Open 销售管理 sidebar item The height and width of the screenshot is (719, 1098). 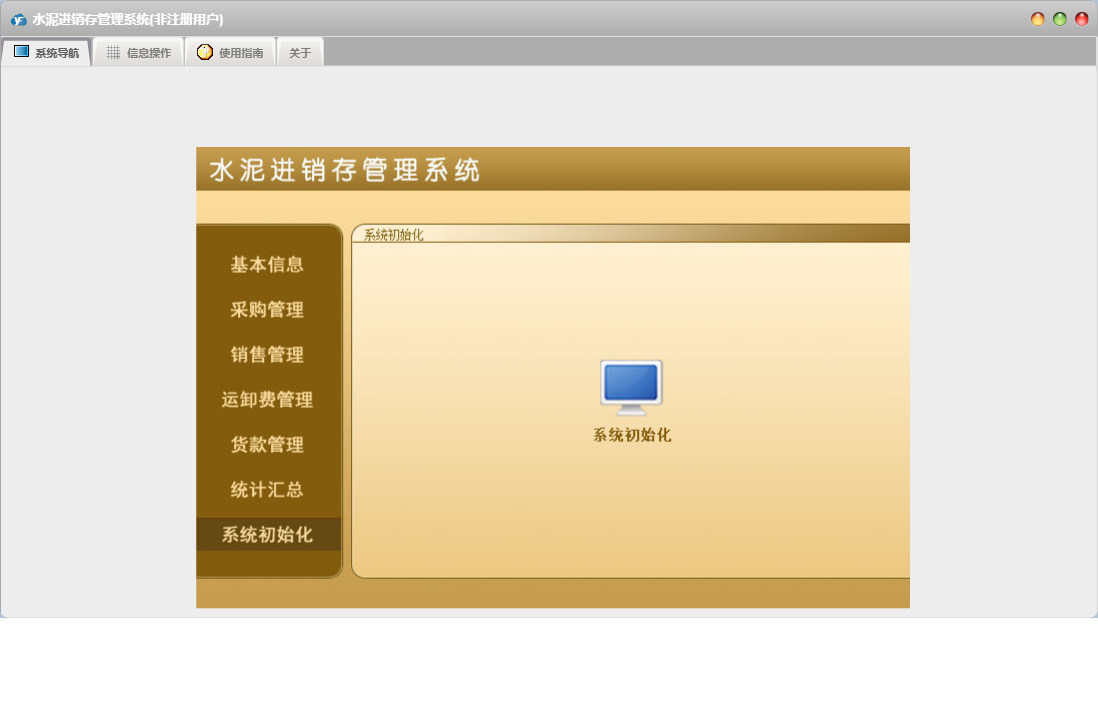(x=267, y=354)
